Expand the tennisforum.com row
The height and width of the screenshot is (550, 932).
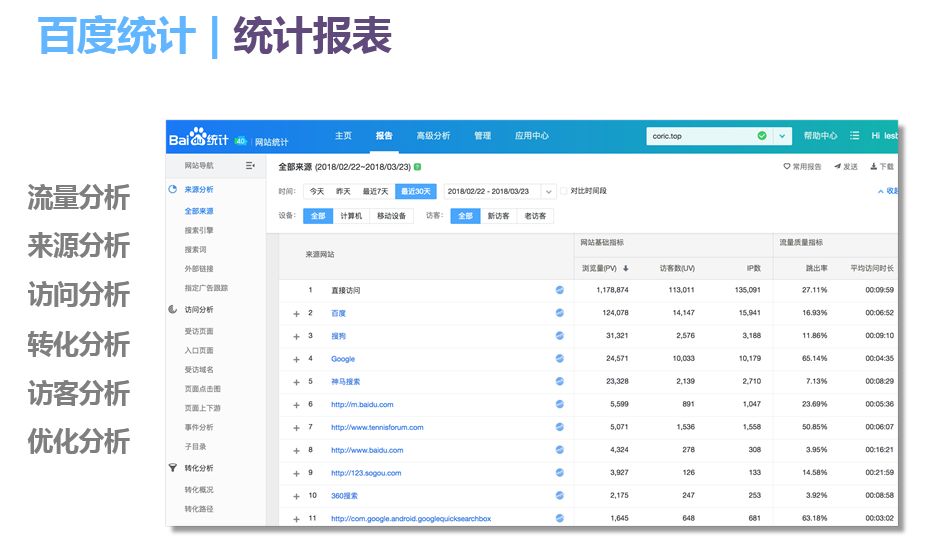click(296, 428)
